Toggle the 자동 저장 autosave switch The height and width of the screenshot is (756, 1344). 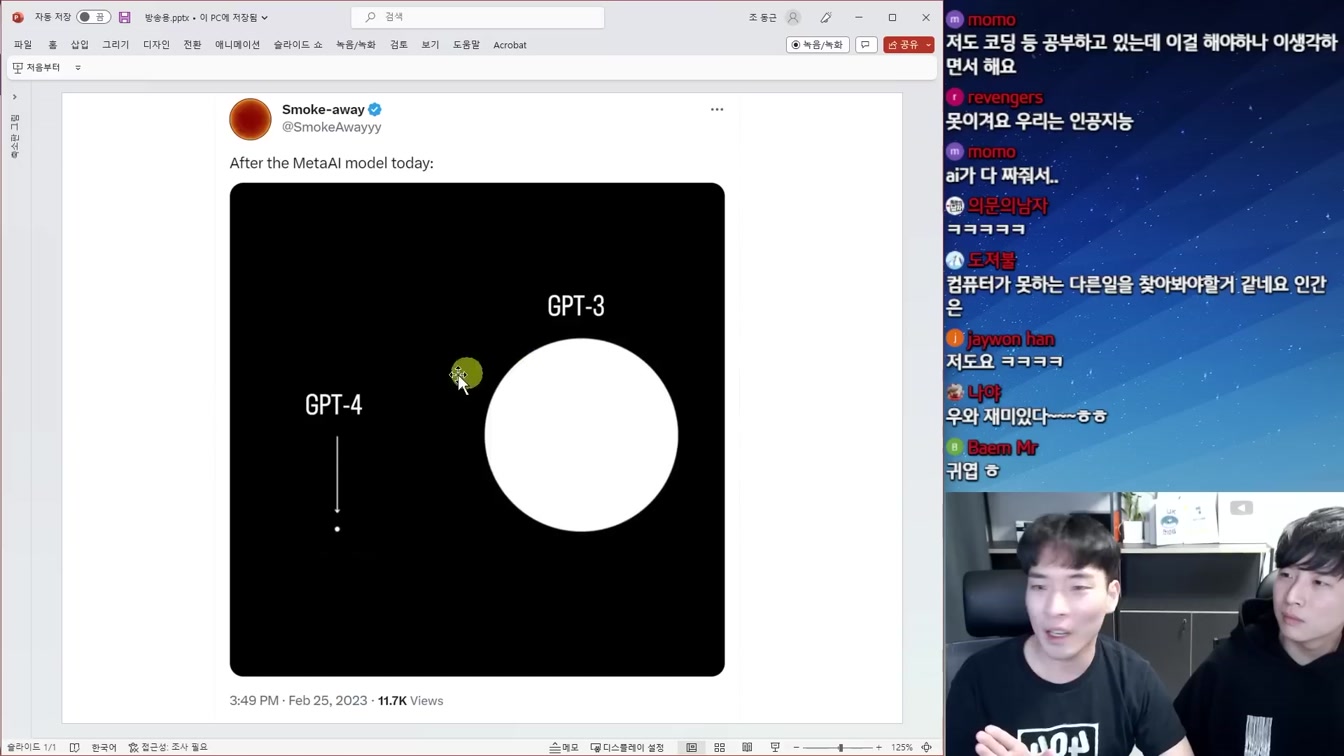point(93,17)
